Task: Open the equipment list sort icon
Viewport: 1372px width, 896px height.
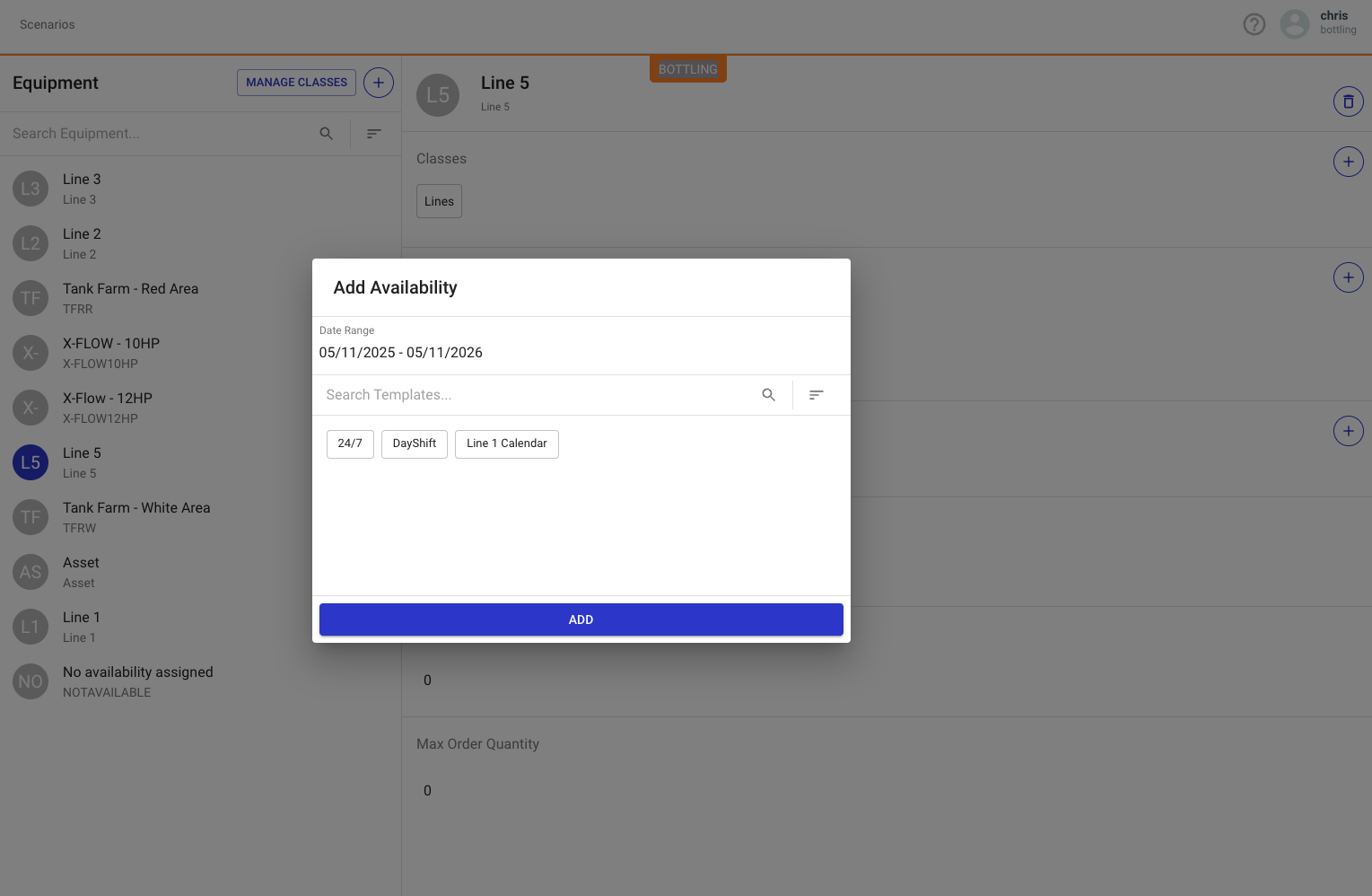Action: click(374, 134)
